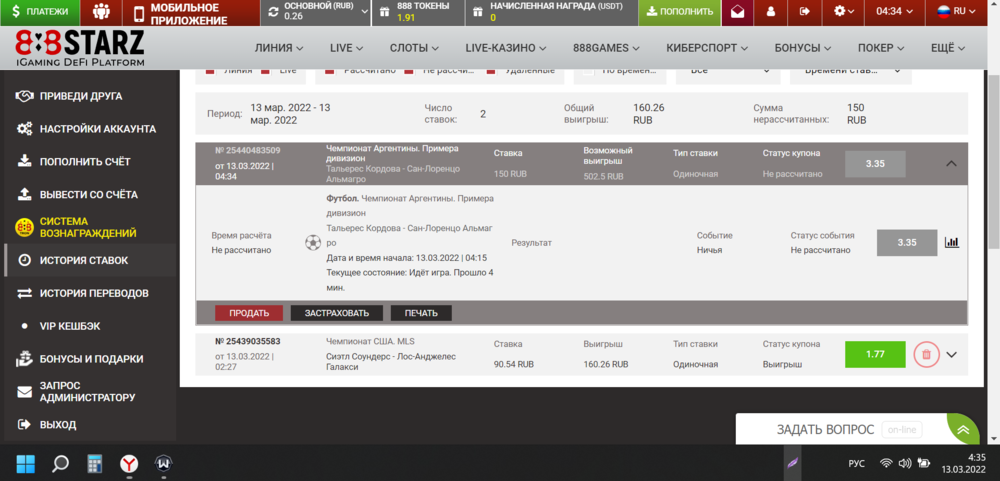Screen dimensions: 1000x481
Task: Click the РУС keyboard language indicator
Action: (857, 463)
